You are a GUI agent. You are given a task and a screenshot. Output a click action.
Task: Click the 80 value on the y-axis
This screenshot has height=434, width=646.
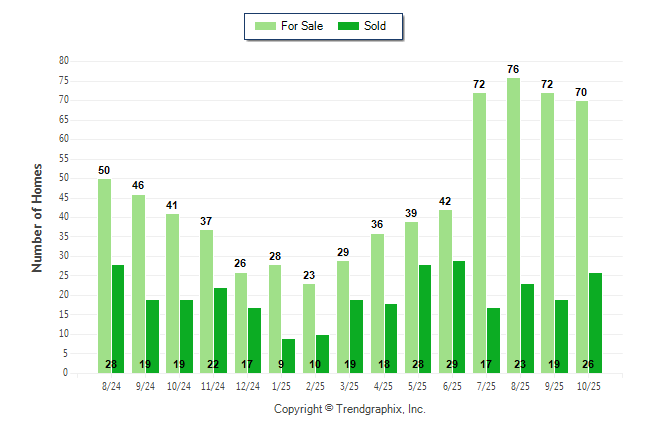(63, 61)
